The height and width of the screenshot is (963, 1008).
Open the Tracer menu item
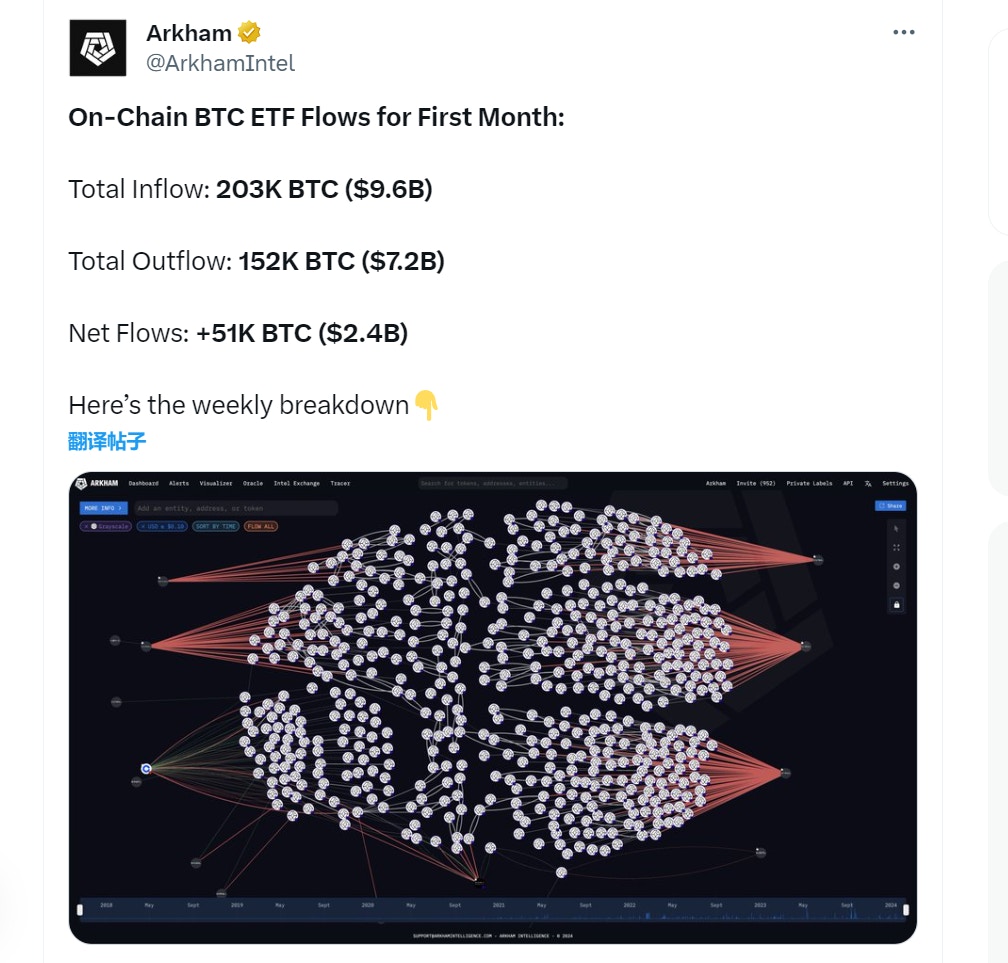tap(341, 483)
